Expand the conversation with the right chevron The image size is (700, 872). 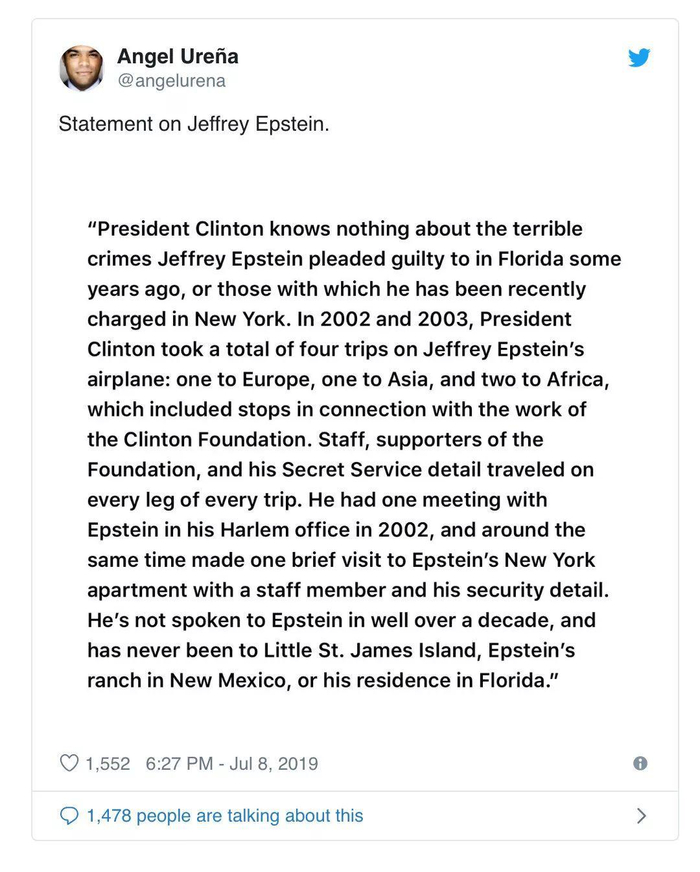pos(641,816)
